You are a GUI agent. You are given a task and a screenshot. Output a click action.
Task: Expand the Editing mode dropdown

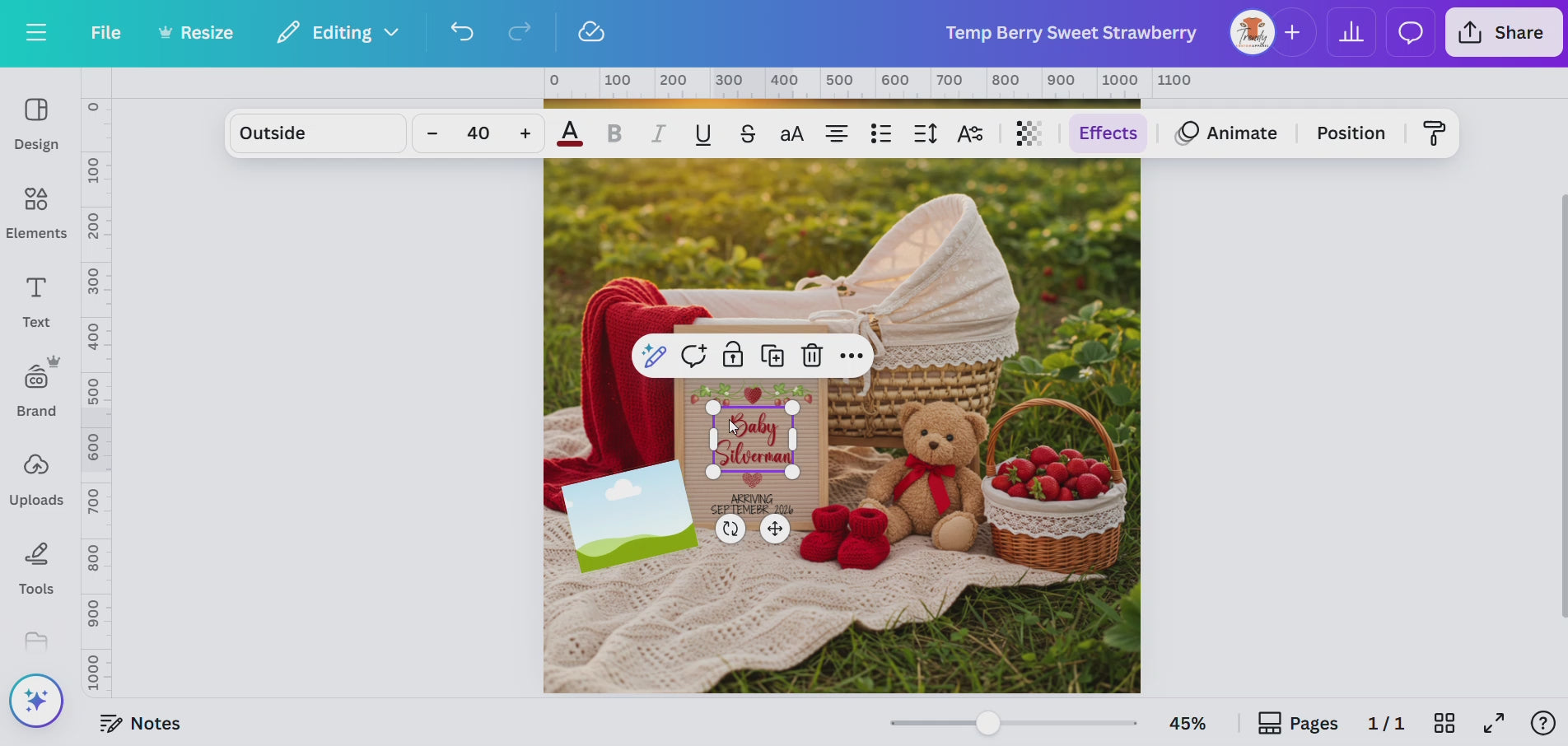tap(338, 32)
